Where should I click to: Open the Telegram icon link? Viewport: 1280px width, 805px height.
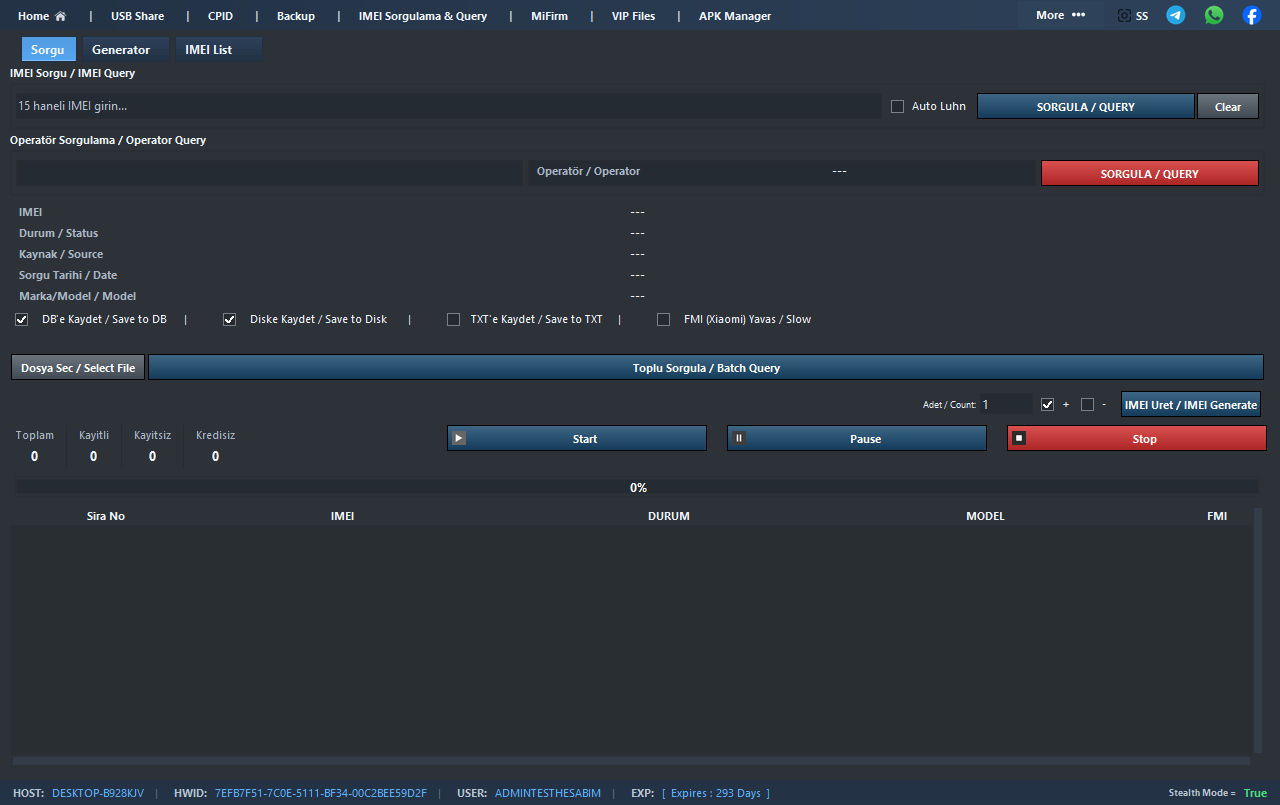point(1176,15)
